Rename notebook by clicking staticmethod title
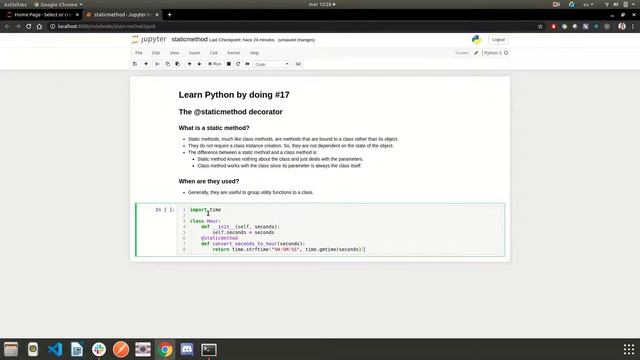This screenshot has width=640, height=360. click(x=189, y=39)
